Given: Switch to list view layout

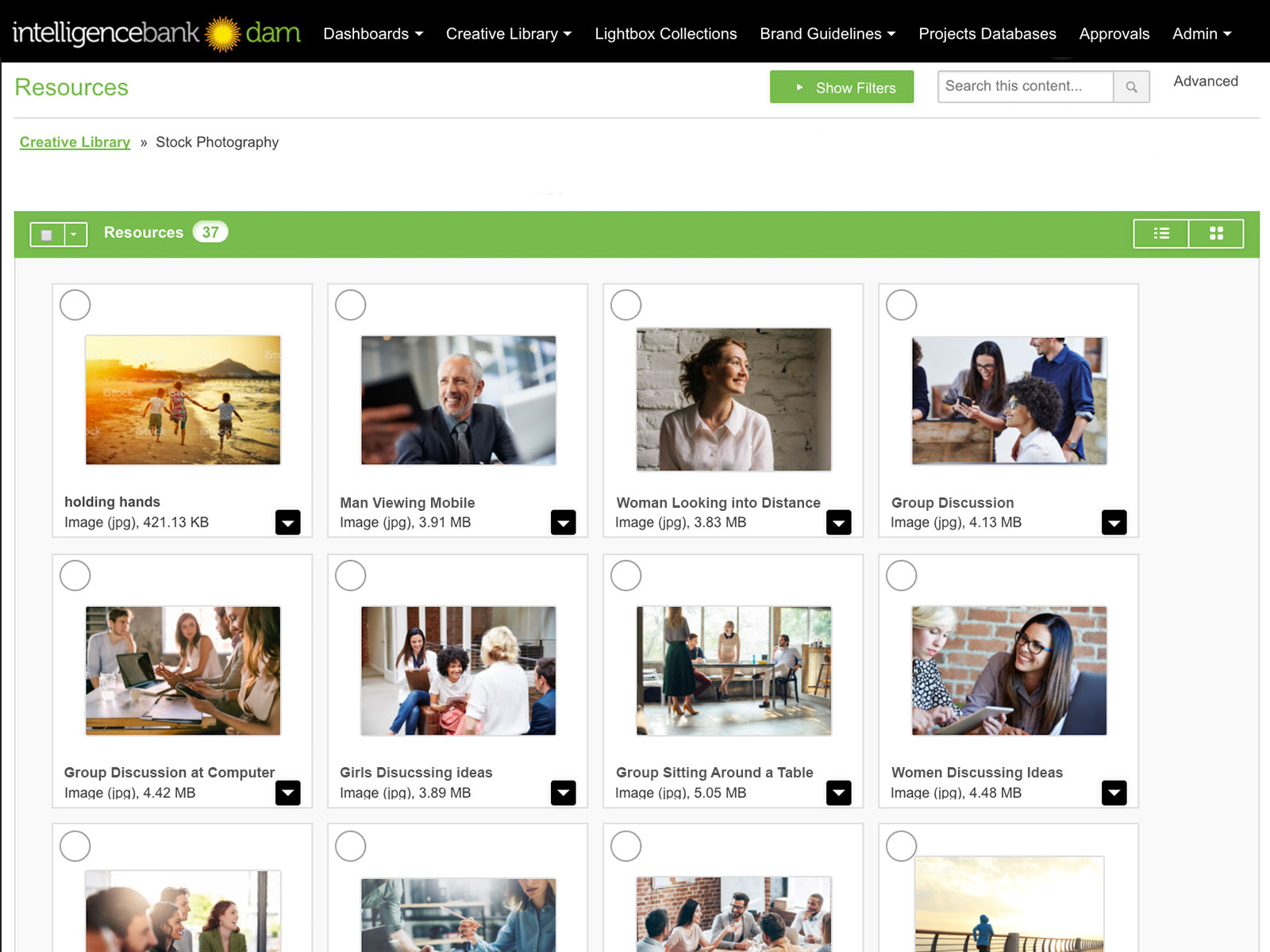Looking at the screenshot, I should (x=1161, y=233).
